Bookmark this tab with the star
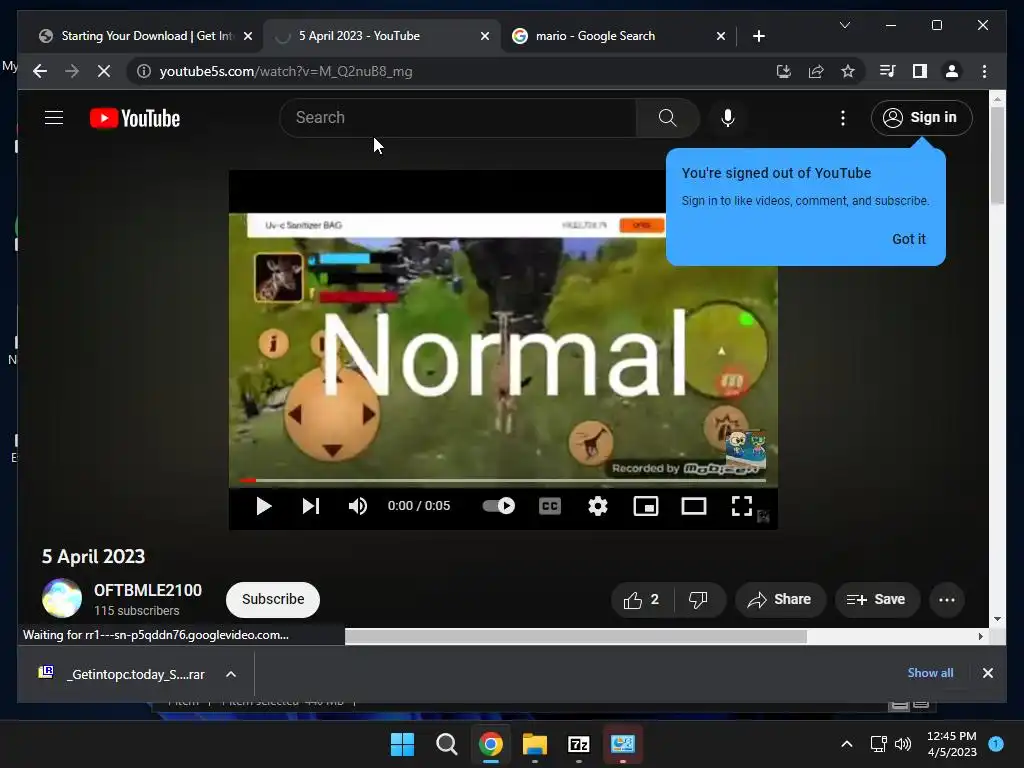Viewport: 1024px width, 768px height. (x=848, y=71)
